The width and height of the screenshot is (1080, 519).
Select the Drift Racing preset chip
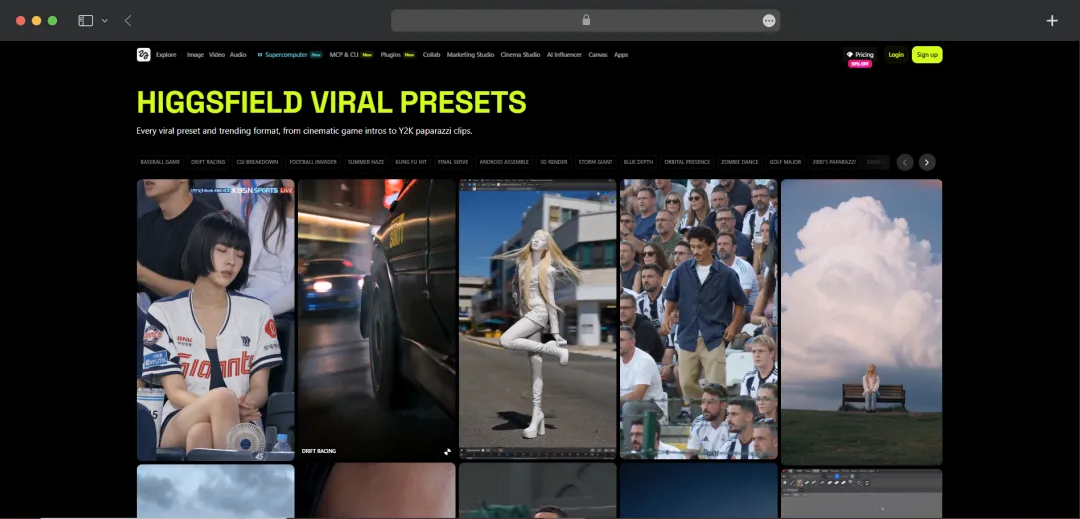point(208,162)
